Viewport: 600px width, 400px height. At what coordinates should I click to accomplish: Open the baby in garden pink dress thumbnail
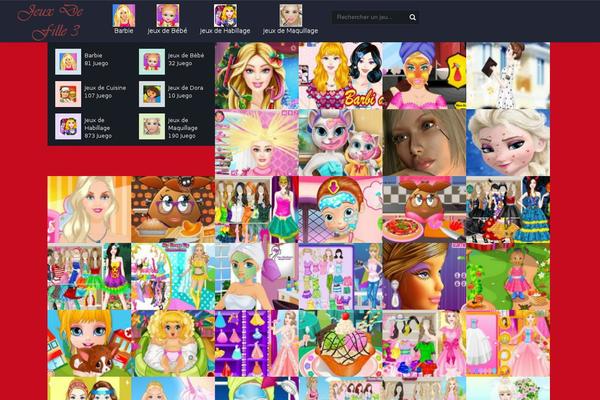[508, 277]
